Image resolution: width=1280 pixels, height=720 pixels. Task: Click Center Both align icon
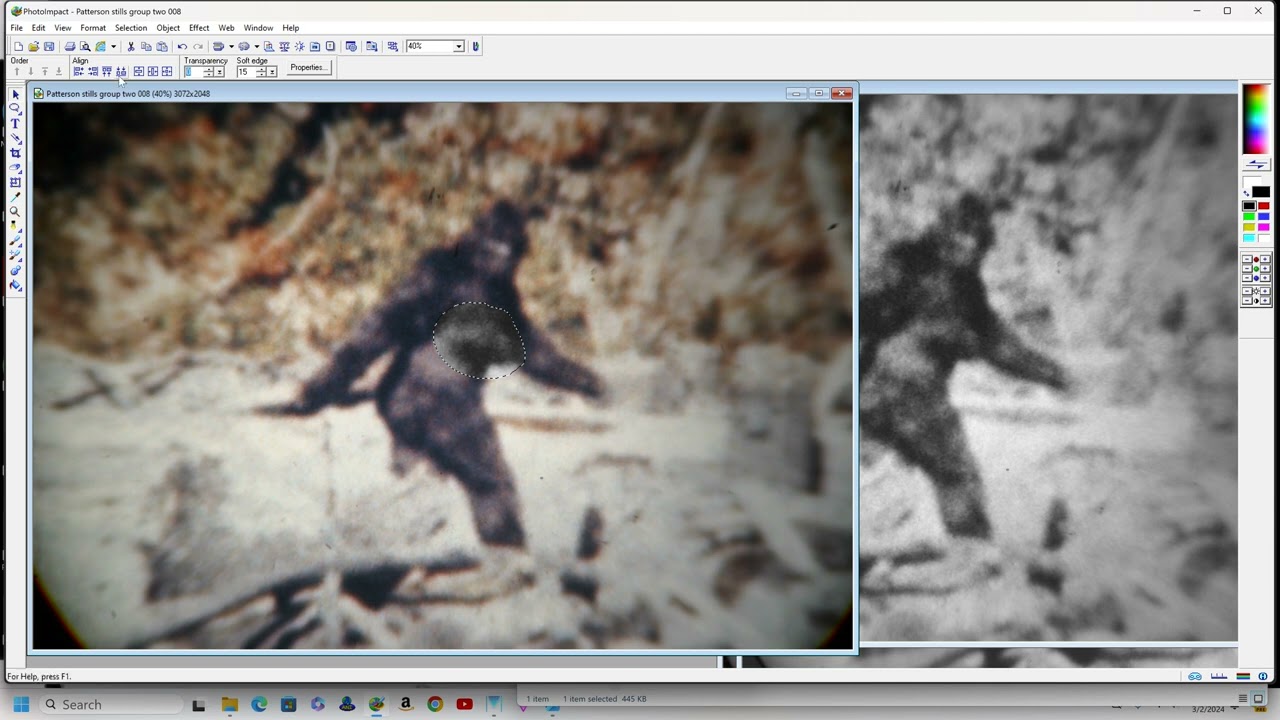pos(167,72)
